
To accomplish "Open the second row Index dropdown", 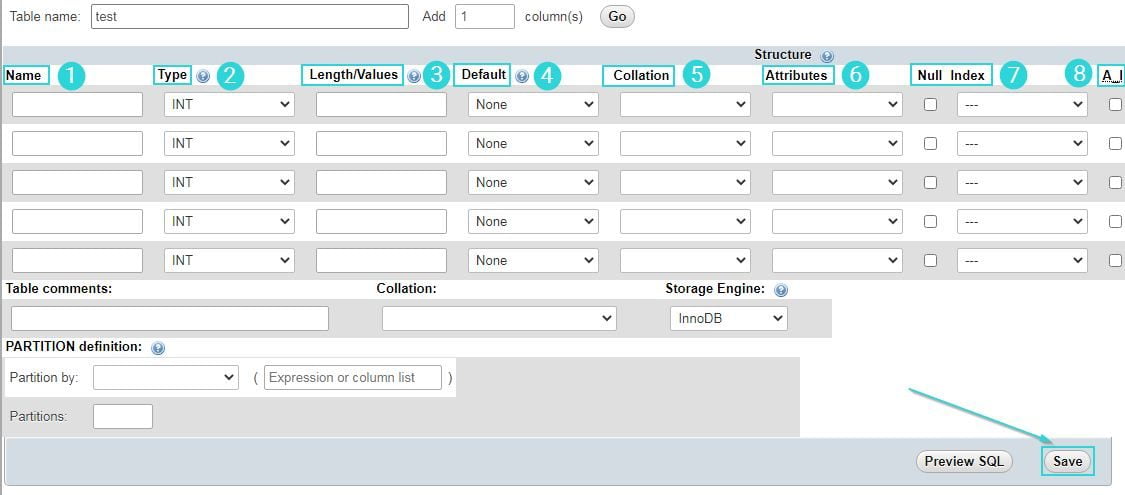I will pos(1022,143).
